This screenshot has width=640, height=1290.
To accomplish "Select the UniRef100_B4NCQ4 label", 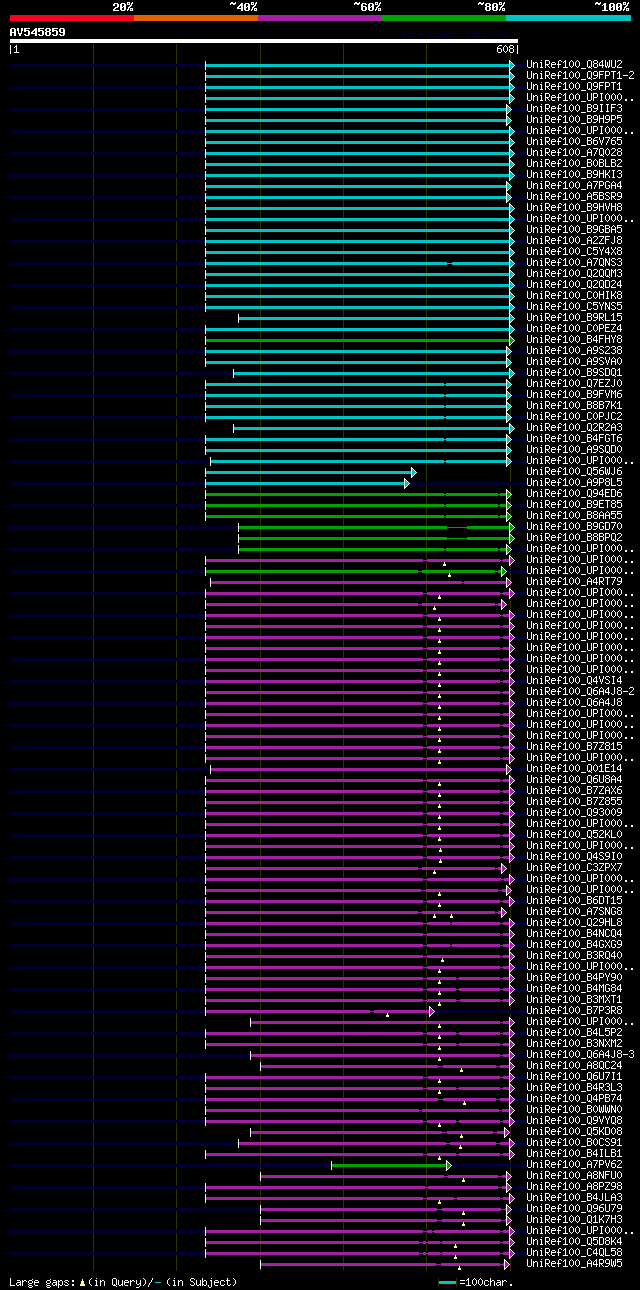I will tap(574, 933).
